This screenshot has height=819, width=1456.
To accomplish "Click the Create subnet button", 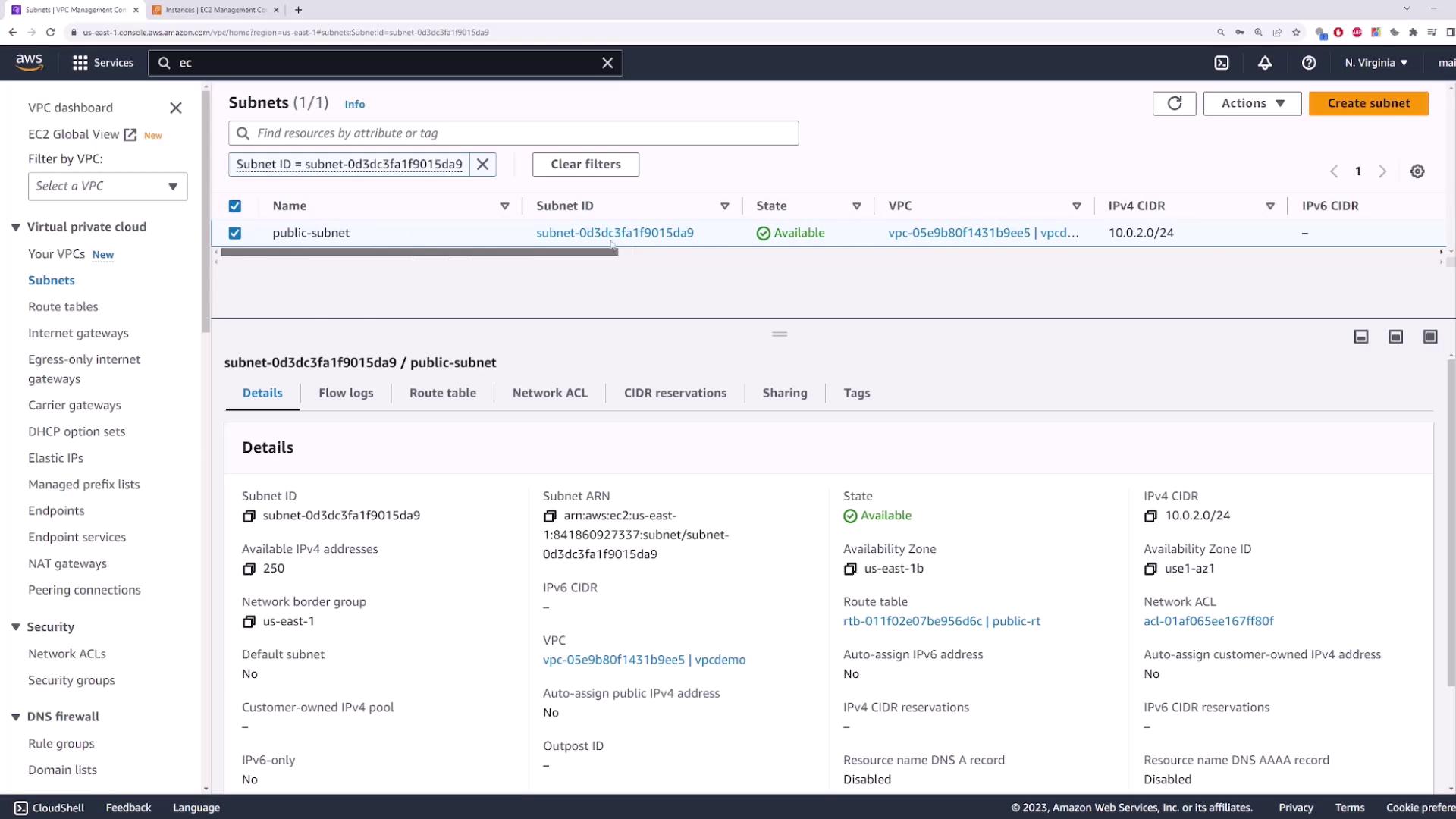I will pos(1368,103).
